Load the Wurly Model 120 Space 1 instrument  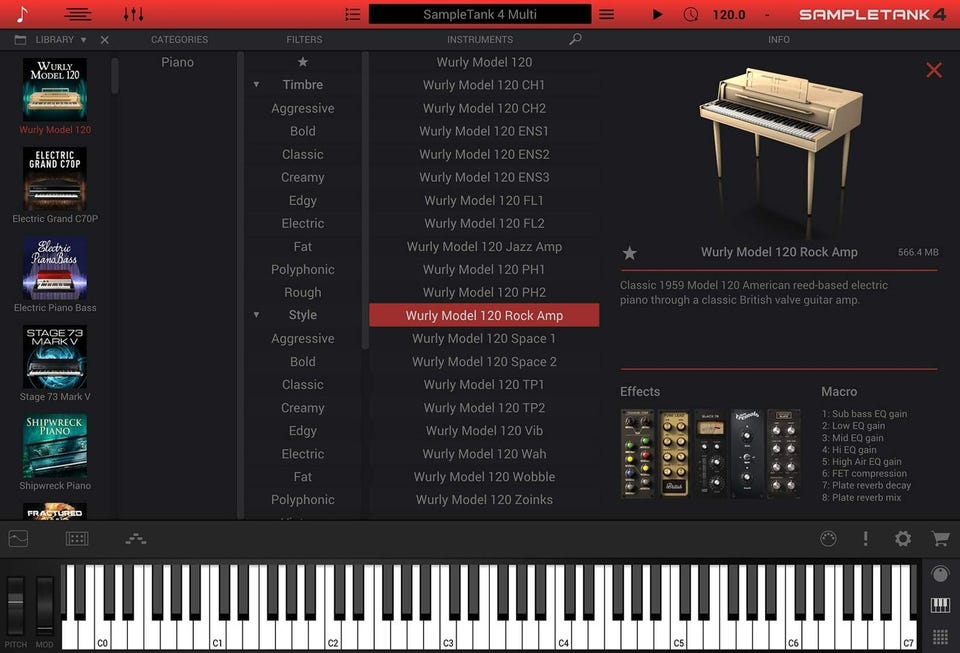coord(484,338)
